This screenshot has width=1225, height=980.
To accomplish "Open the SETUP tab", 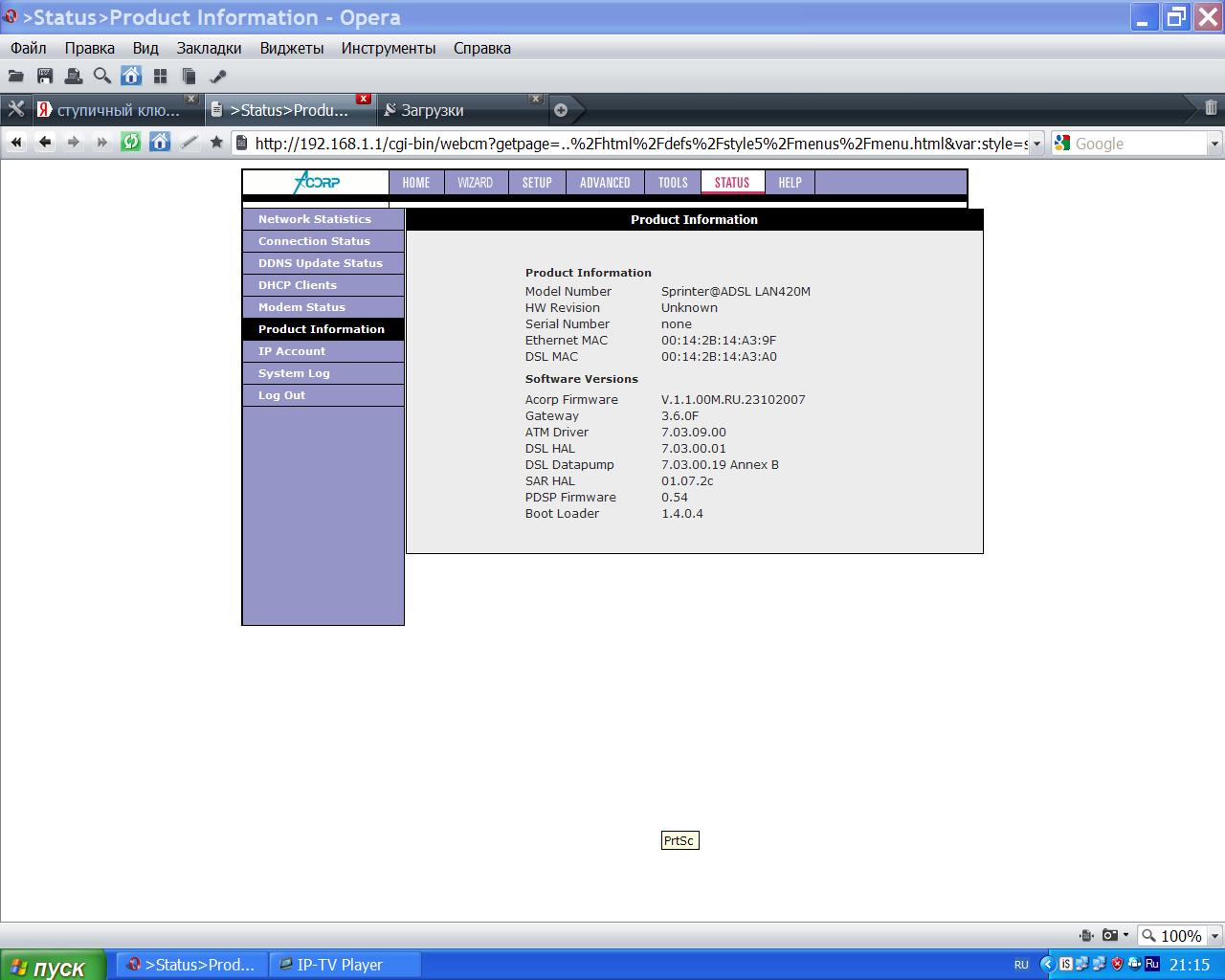I will tap(537, 182).
